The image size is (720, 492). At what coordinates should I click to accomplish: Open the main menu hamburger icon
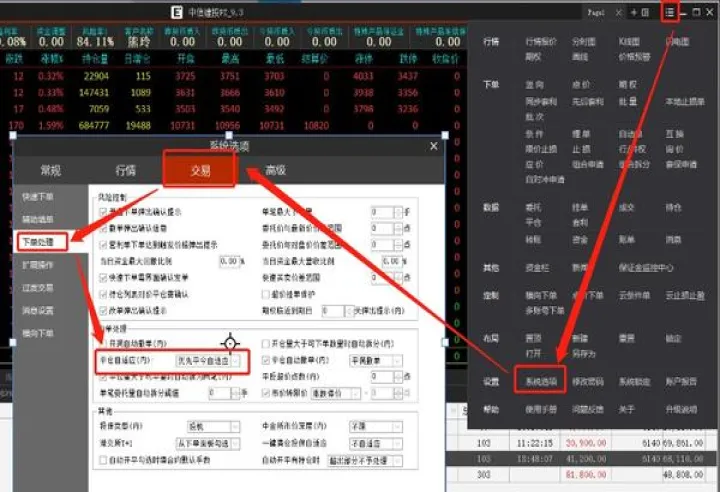(x=669, y=12)
